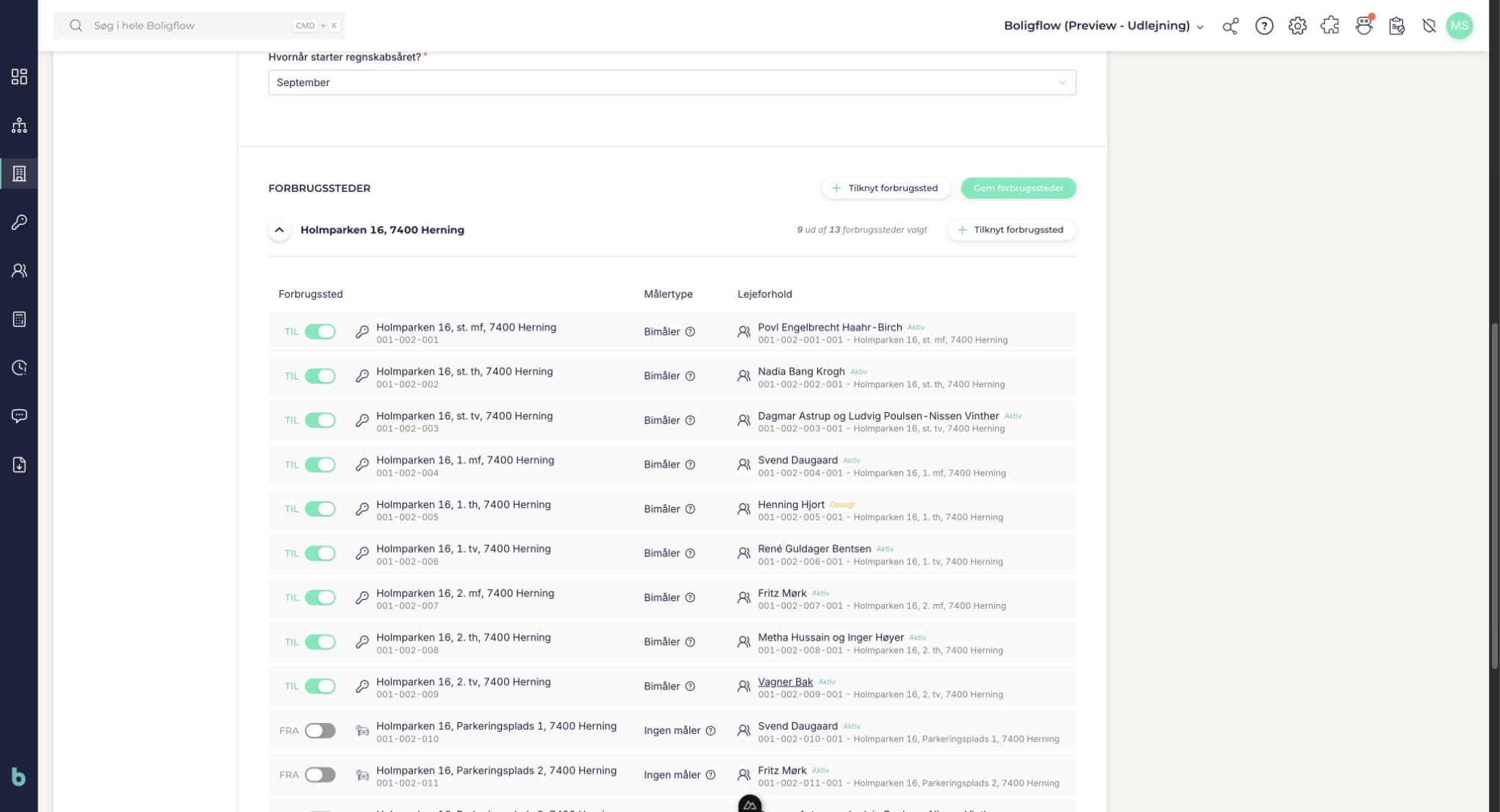Open the key icon in left sidebar

(x=19, y=222)
